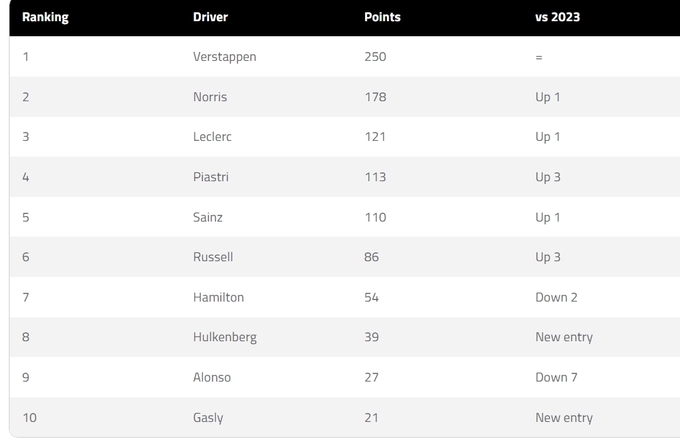The image size is (680, 439).
Task: Select the Hamilton driver cell
Action: click(x=218, y=297)
